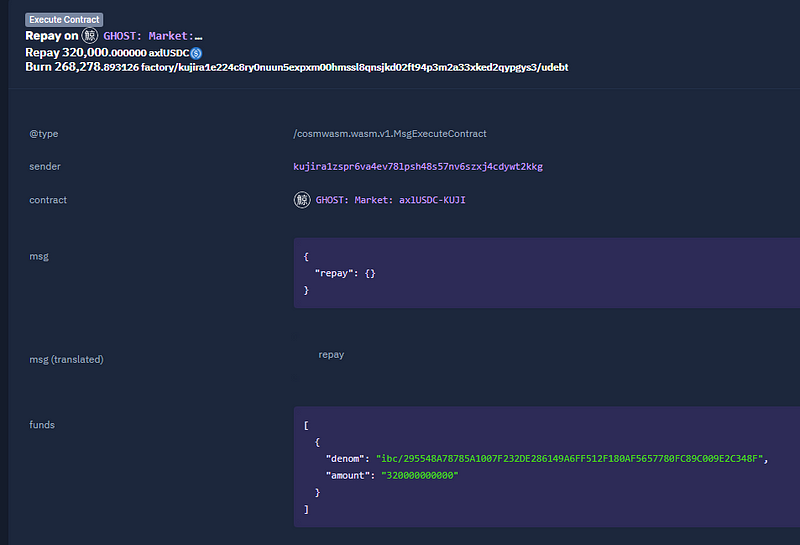Screen dimensions: 800x545
Task: Click the "amount" key in funds JSON
Action: 348,475
